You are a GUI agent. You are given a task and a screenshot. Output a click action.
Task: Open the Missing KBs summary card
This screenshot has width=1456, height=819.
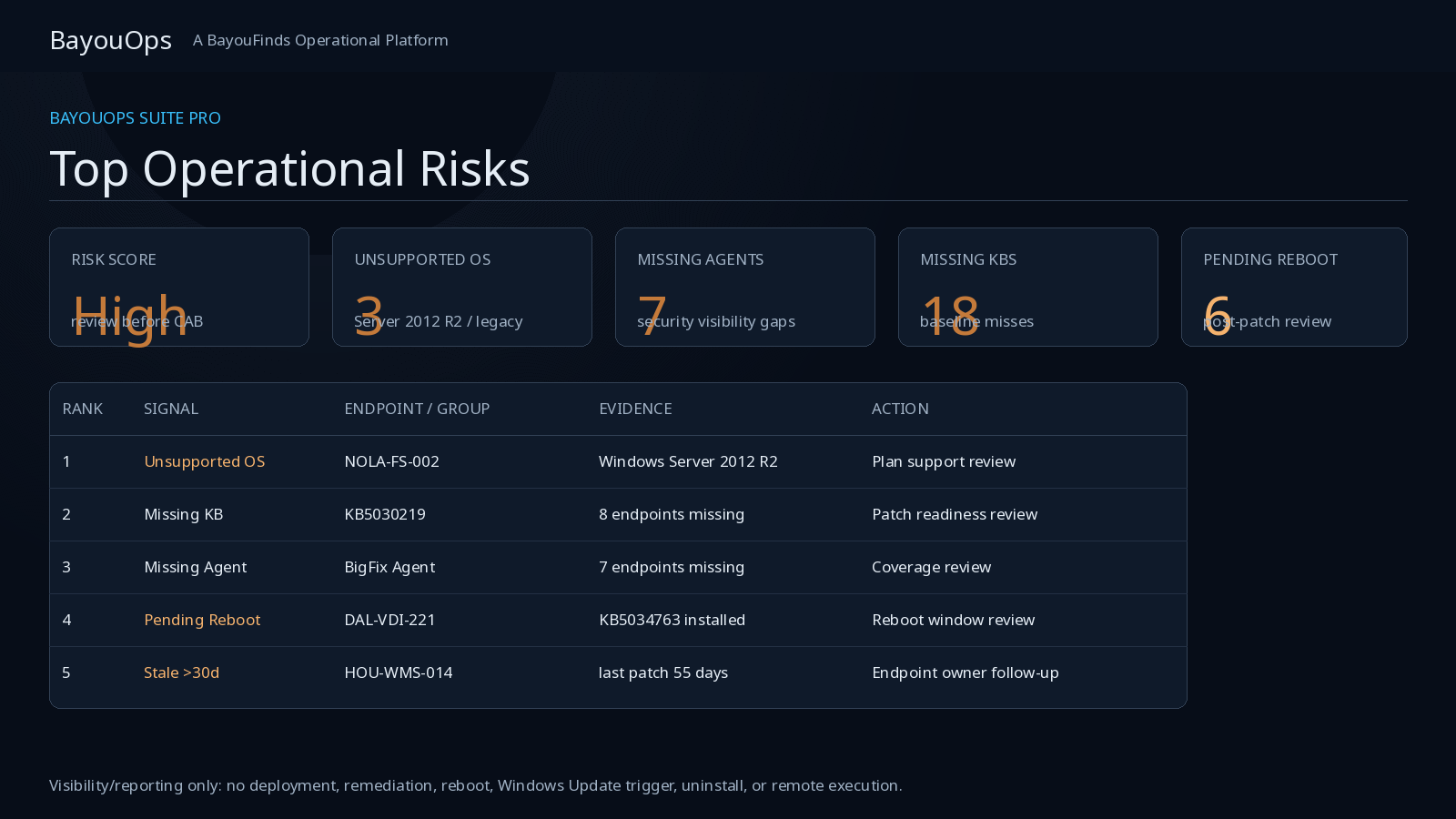point(1028,287)
